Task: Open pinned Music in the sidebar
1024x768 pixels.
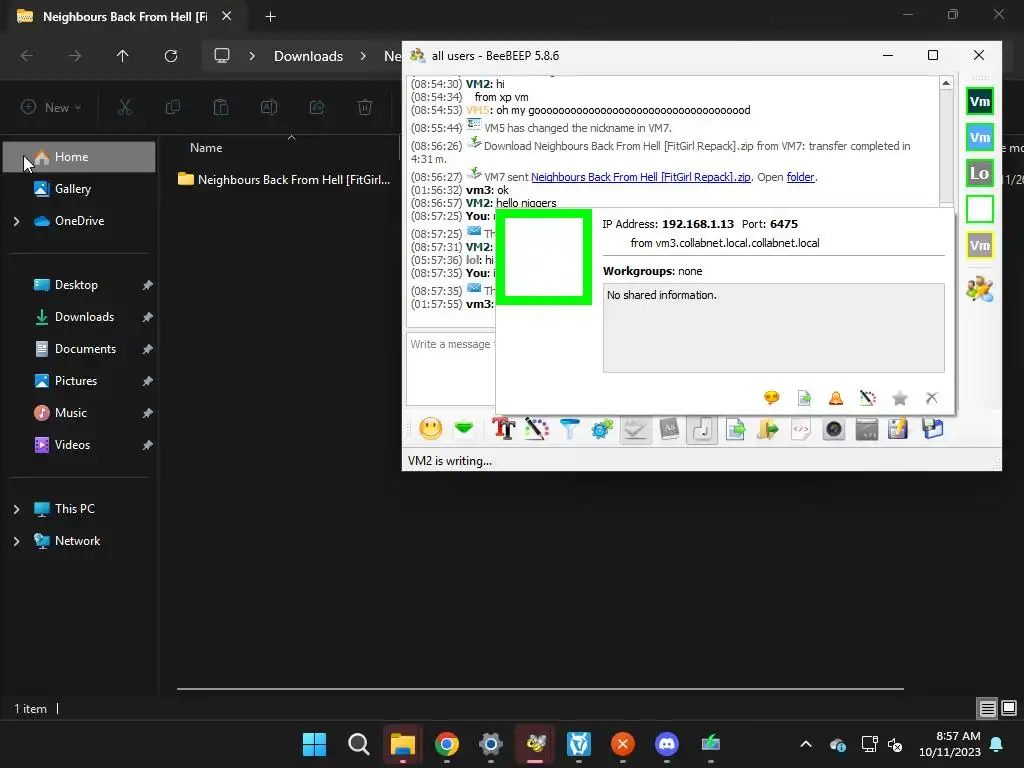Action: click(x=71, y=413)
